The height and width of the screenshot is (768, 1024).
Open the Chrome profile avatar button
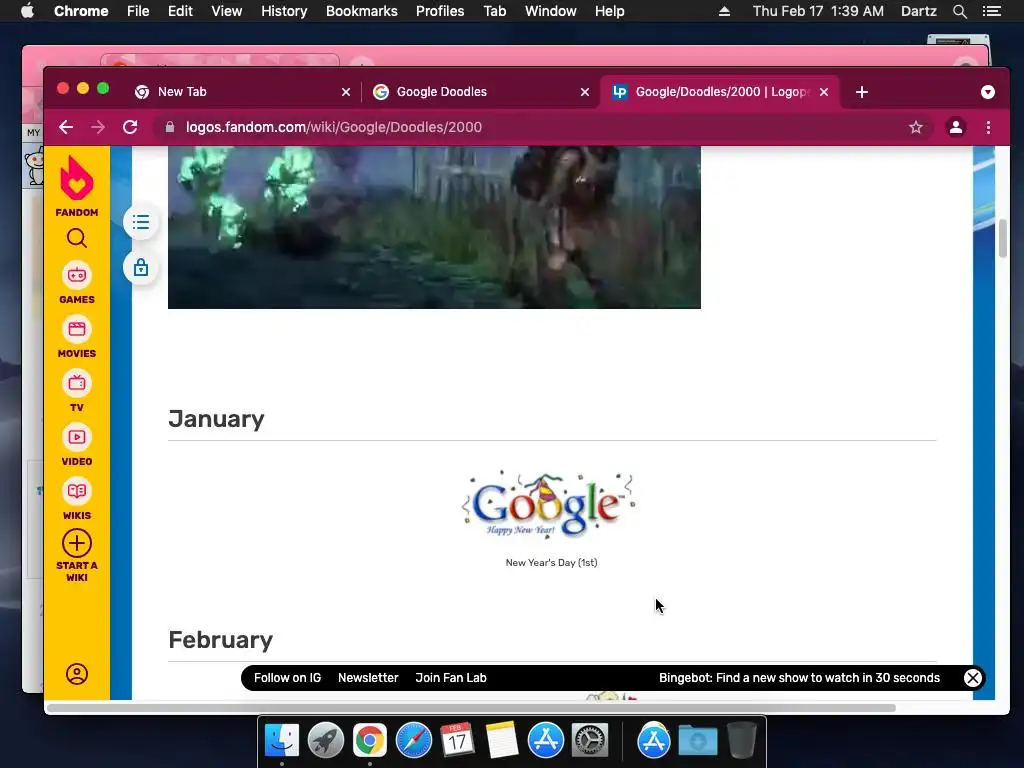pos(955,127)
